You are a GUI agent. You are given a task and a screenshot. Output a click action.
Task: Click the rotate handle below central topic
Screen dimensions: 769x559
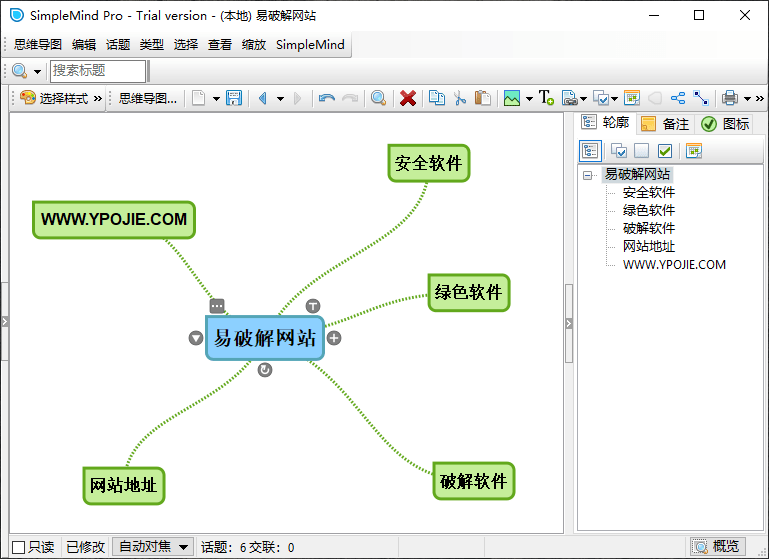tap(265, 370)
